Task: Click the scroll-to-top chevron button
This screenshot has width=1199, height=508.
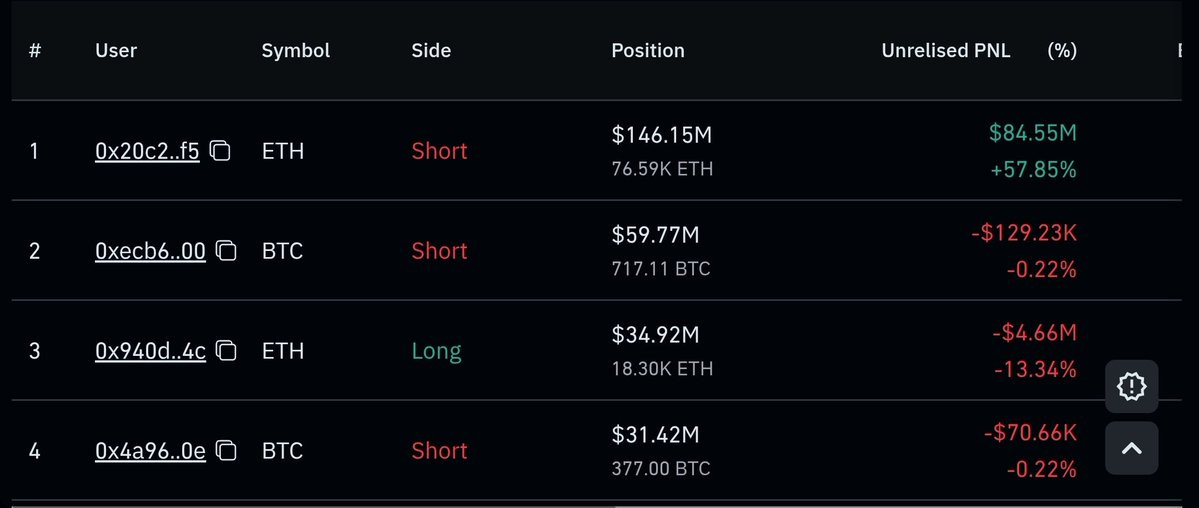Action: point(1132,448)
